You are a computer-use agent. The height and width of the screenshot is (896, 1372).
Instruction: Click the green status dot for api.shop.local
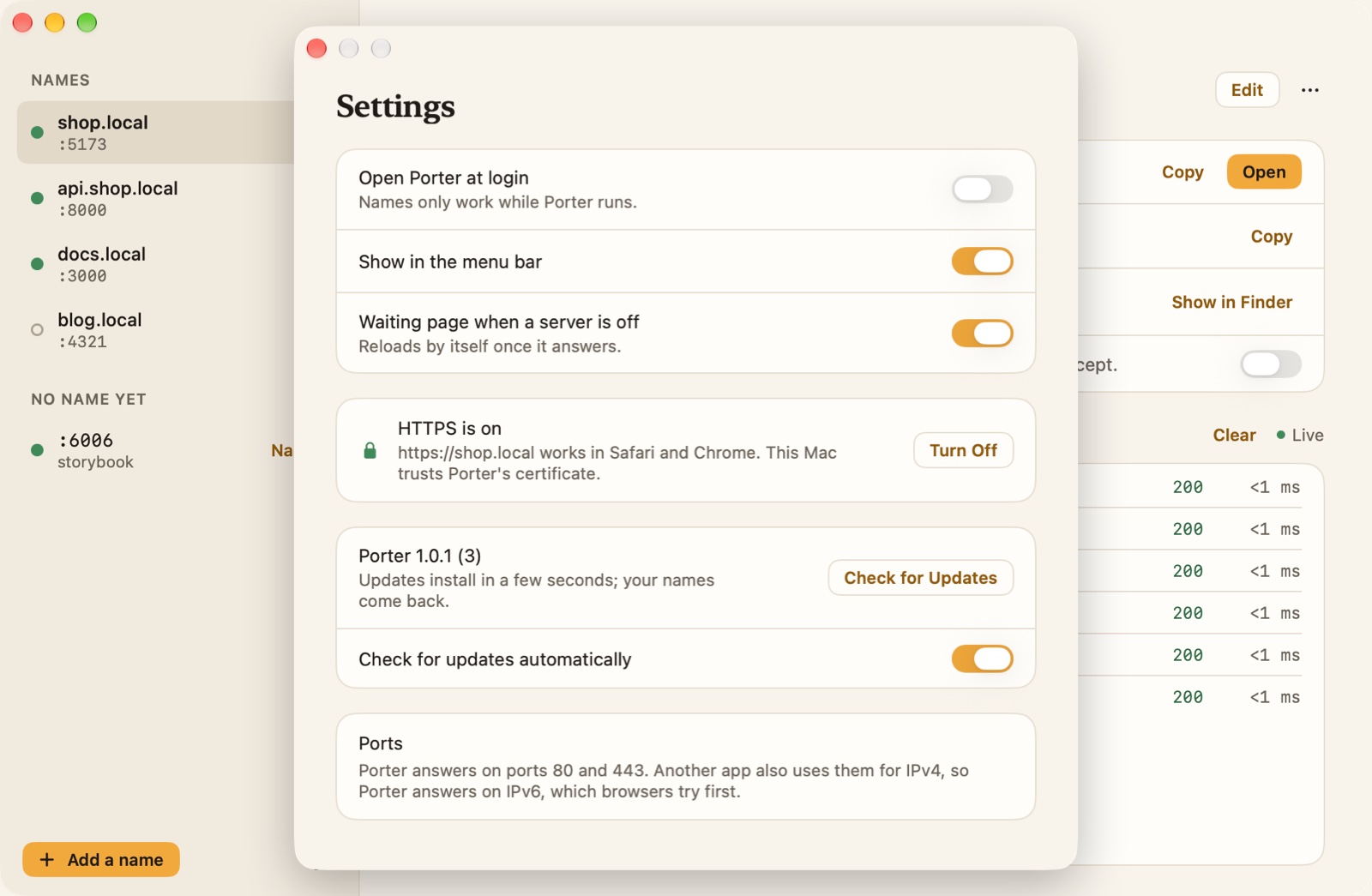(37, 198)
